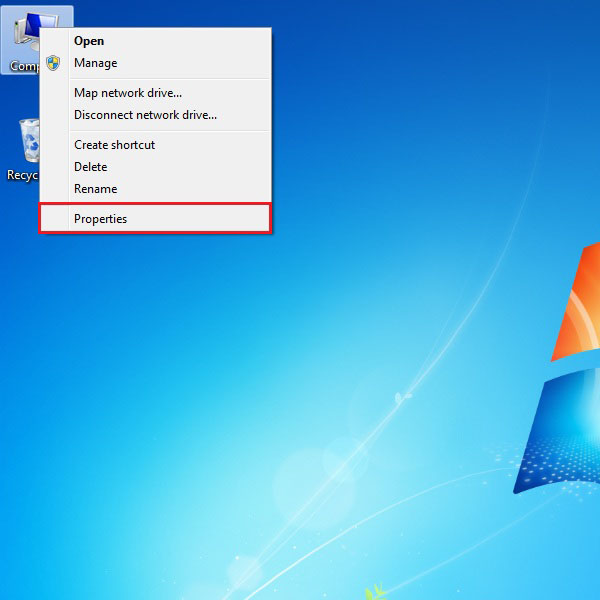Image resolution: width=600 pixels, height=600 pixels.
Task: Select the Recycle Bin desktop icon
Action: pos(23,150)
